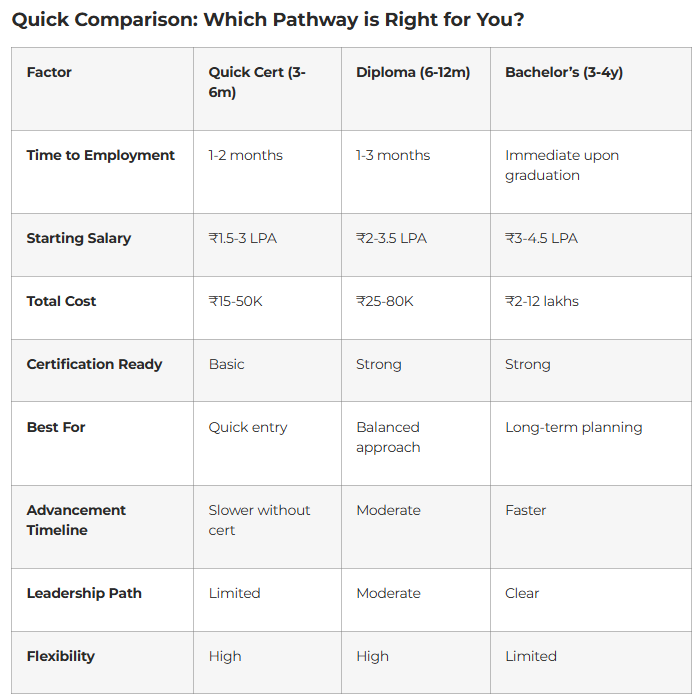Select the Diploma (6-12m) column header
Screen dimensions: 698x699
(x=413, y=72)
